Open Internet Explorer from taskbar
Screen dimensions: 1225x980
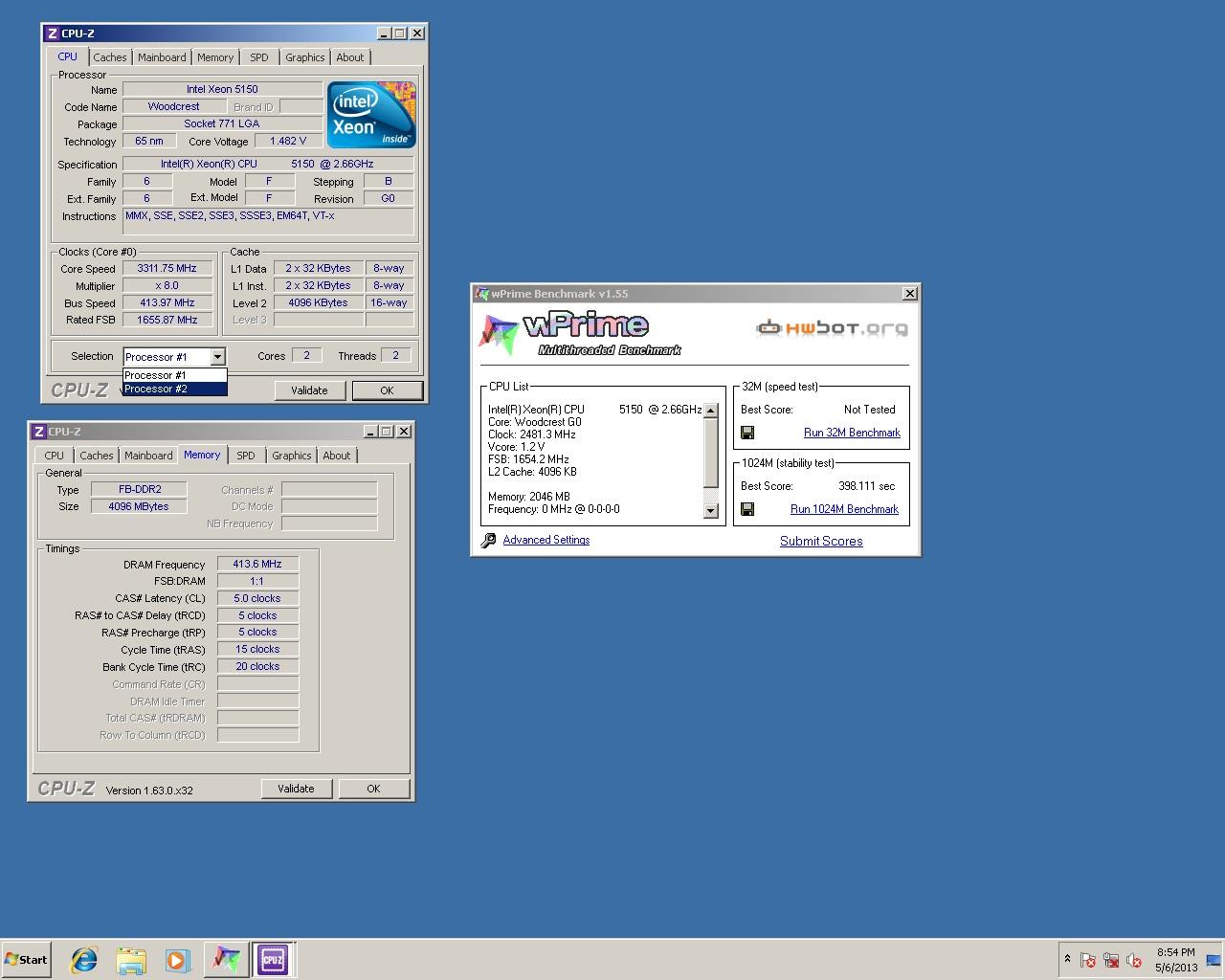click(x=84, y=960)
